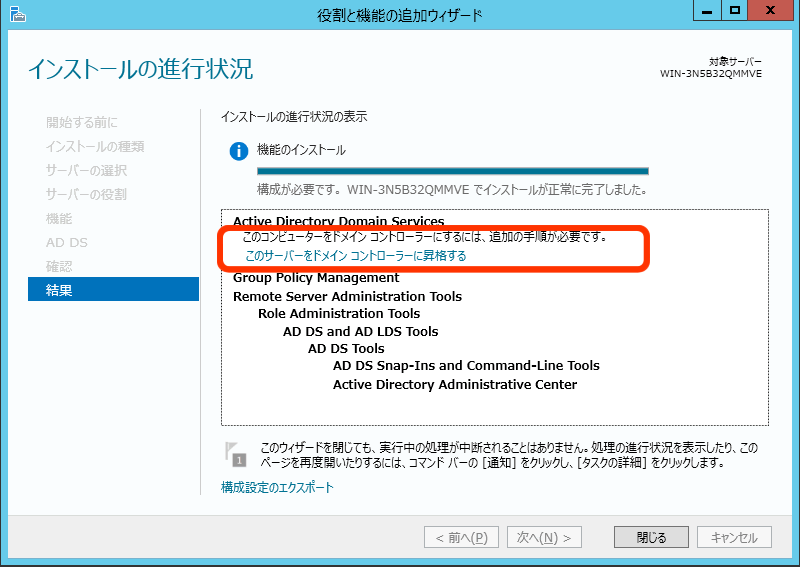Click Active Directory Domain Services entry
The height and width of the screenshot is (567, 800).
click(338, 221)
